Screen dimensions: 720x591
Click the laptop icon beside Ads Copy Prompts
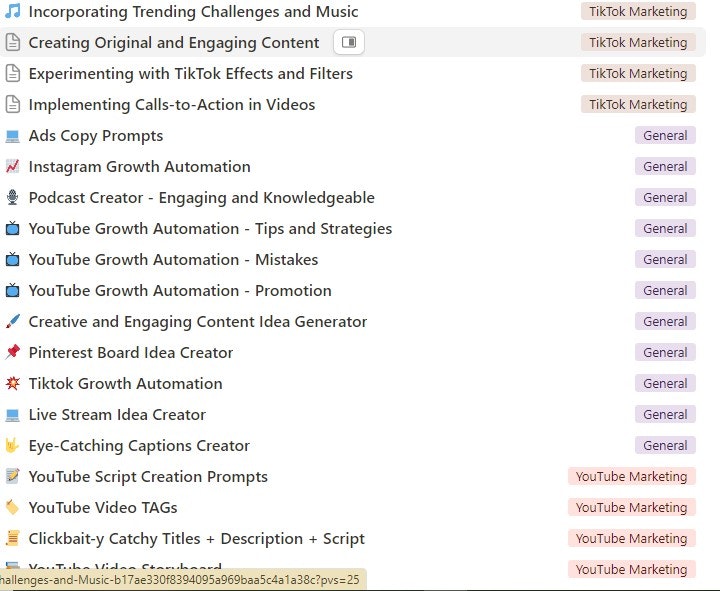pyautogui.click(x=12, y=135)
